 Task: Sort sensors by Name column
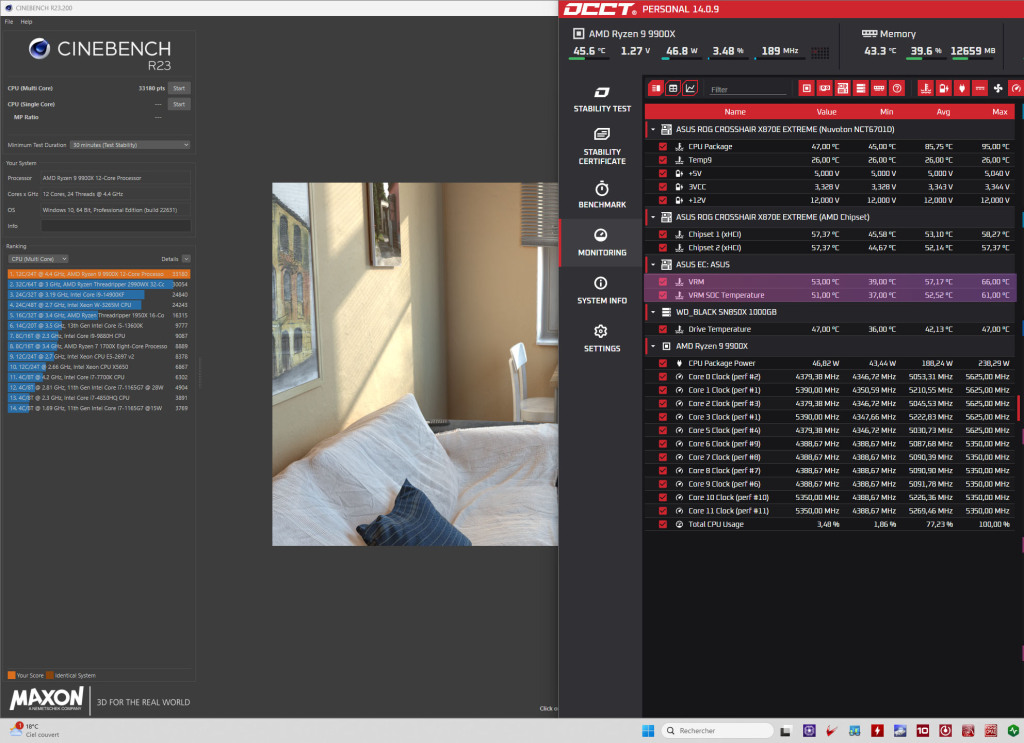pos(735,112)
